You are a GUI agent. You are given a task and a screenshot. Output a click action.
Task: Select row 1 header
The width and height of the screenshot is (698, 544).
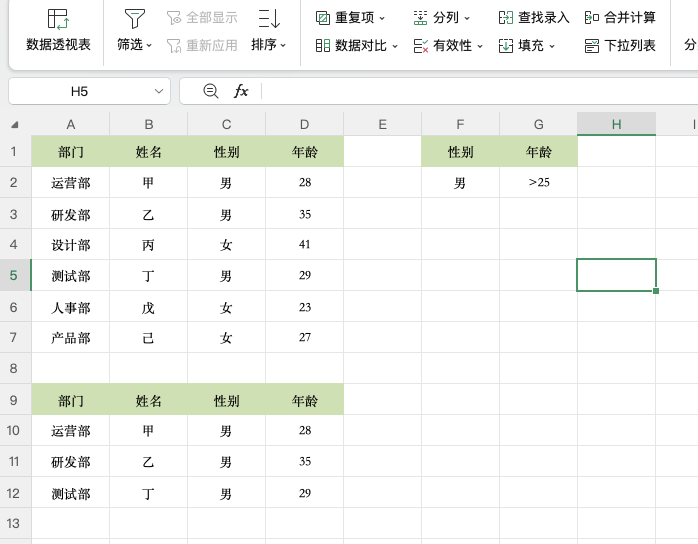(x=14, y=151)
